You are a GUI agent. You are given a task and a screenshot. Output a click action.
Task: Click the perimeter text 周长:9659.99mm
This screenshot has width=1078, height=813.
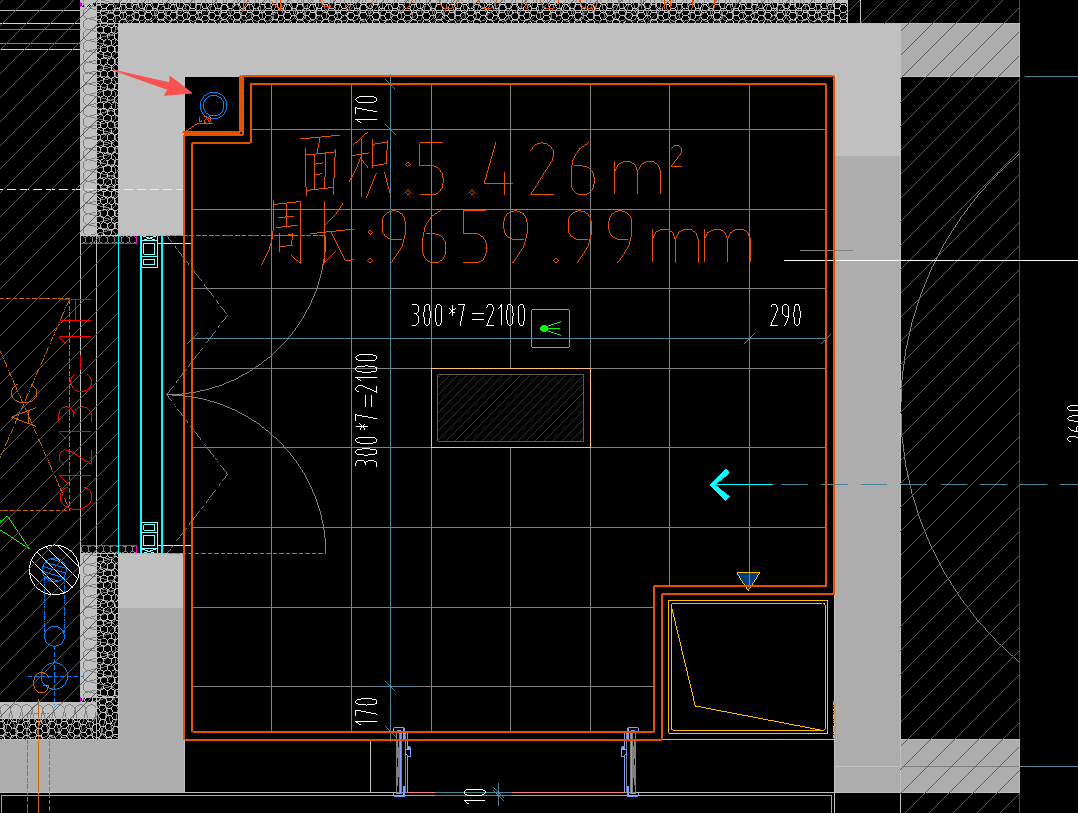pos(507,237)
